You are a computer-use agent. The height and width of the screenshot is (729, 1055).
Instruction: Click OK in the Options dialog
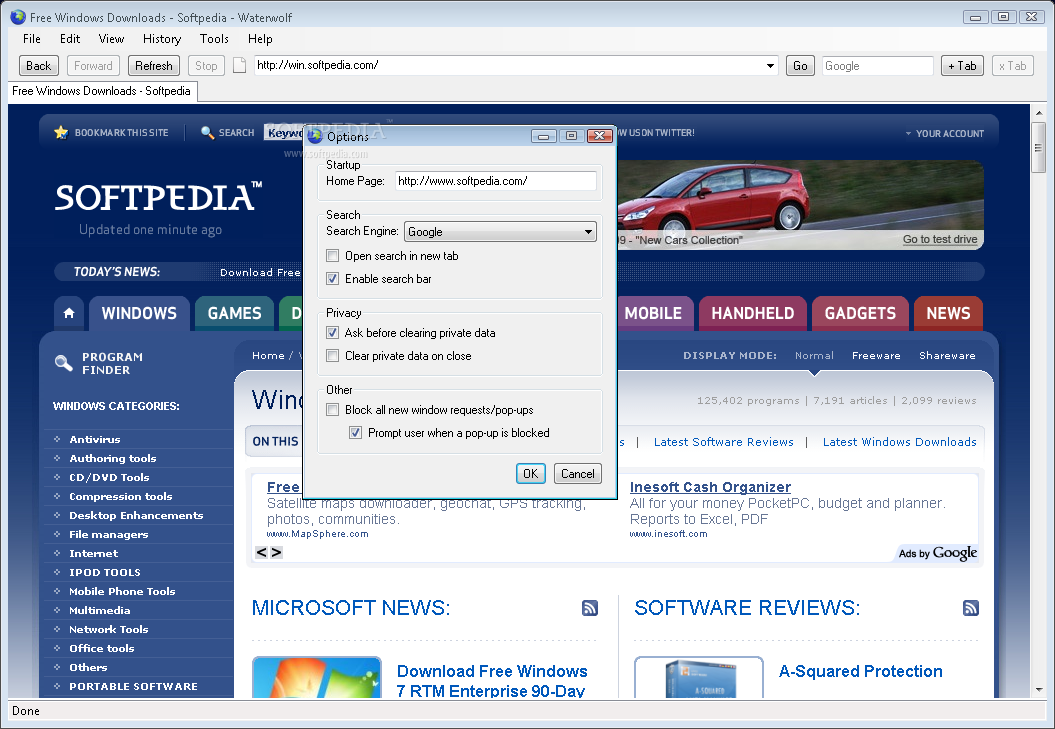pyautogui.click(x=530, y=473)
